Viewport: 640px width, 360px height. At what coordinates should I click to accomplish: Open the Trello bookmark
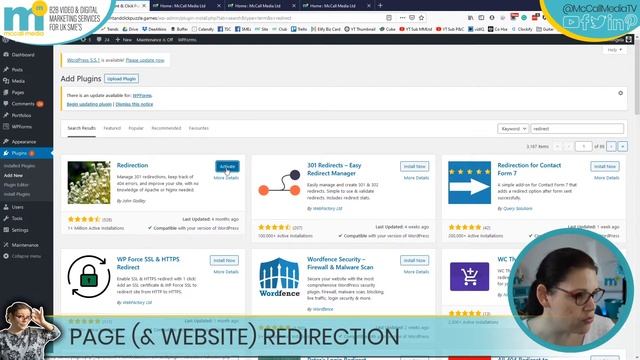pyautogui.click(x=299, y=29)
